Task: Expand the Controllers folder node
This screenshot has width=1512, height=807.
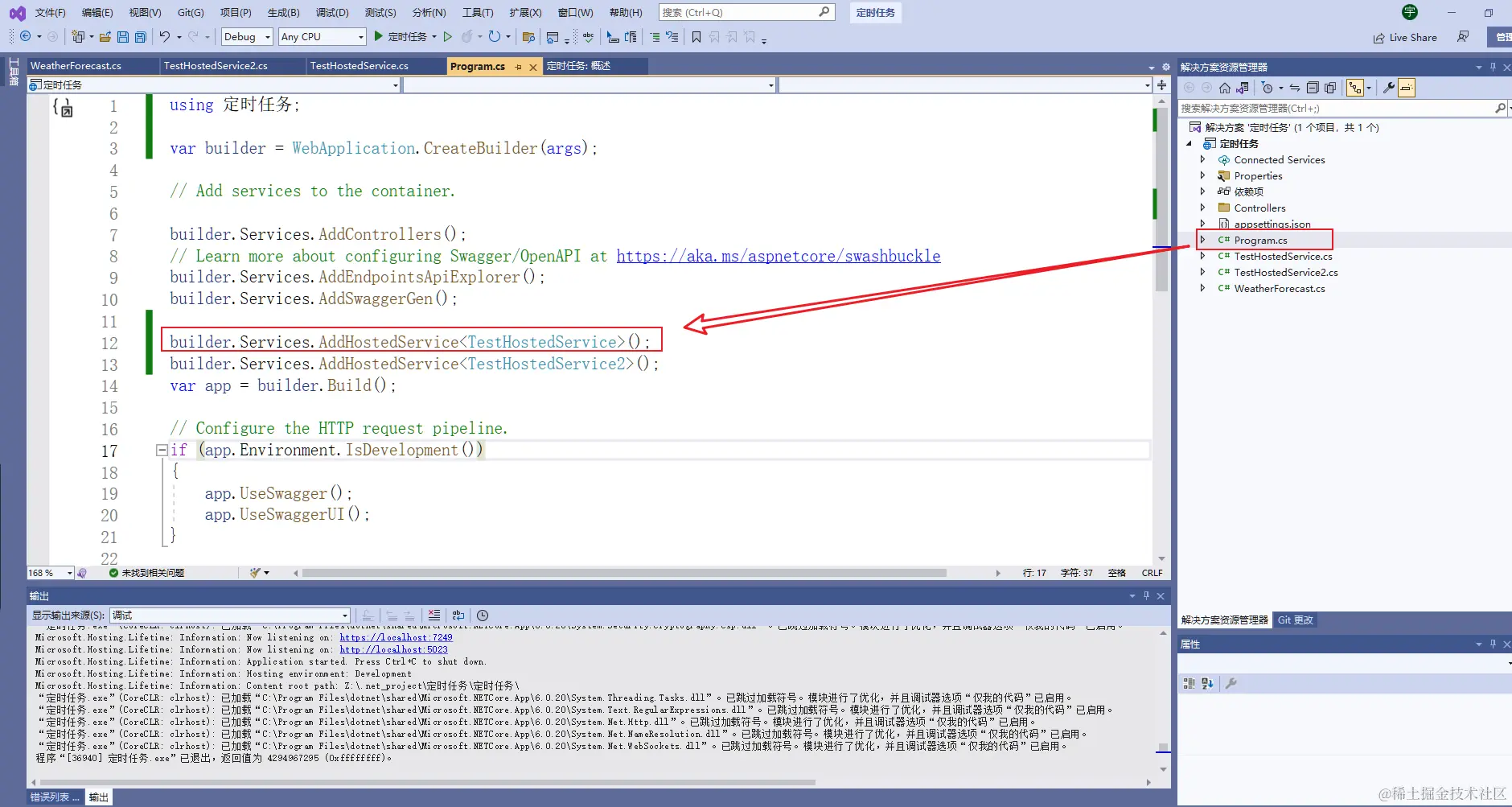Action: tap(1202, 208)
